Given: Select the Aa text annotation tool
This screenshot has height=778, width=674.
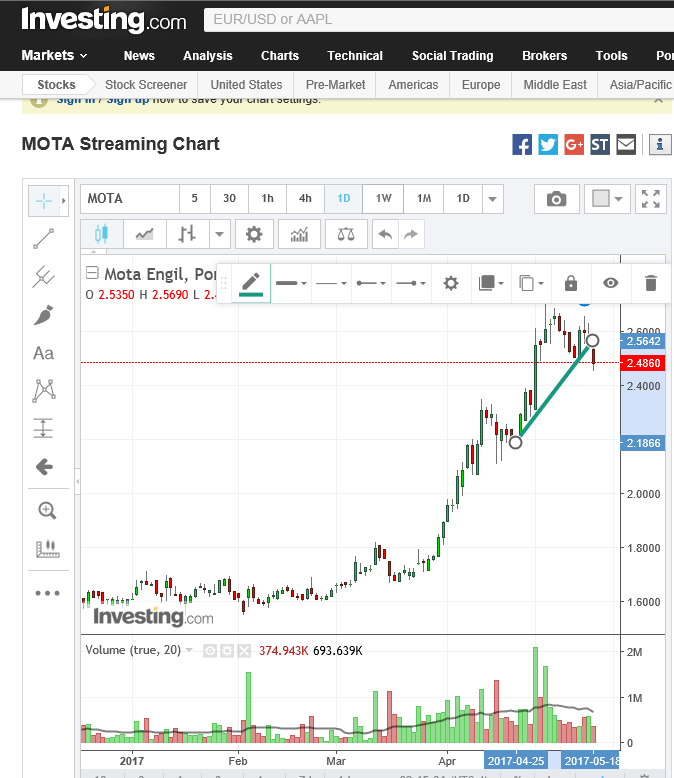Looking at the screenshot, I should pos(44,353).
